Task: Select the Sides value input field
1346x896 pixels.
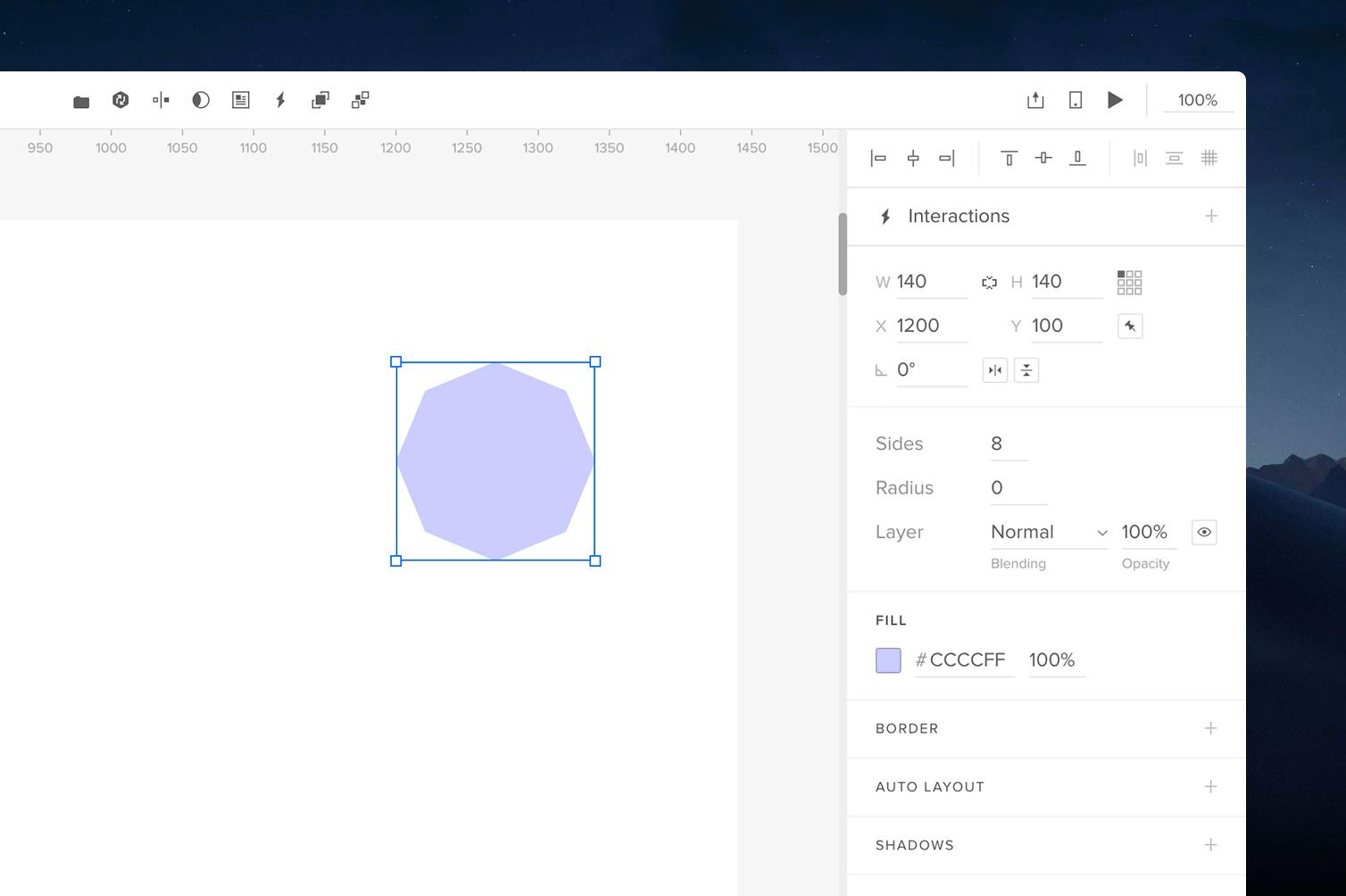Action: (1009, 444)
